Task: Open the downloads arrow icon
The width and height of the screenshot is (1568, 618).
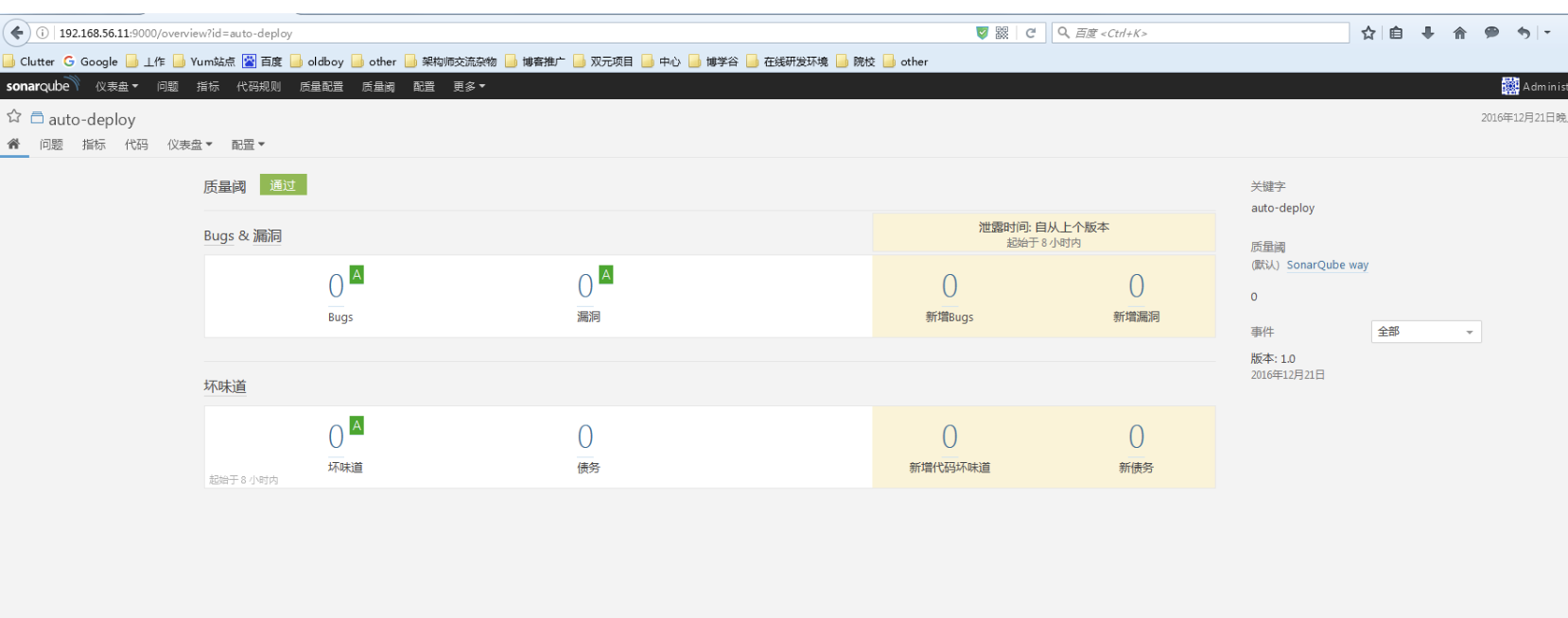Action: (1428, 33)
